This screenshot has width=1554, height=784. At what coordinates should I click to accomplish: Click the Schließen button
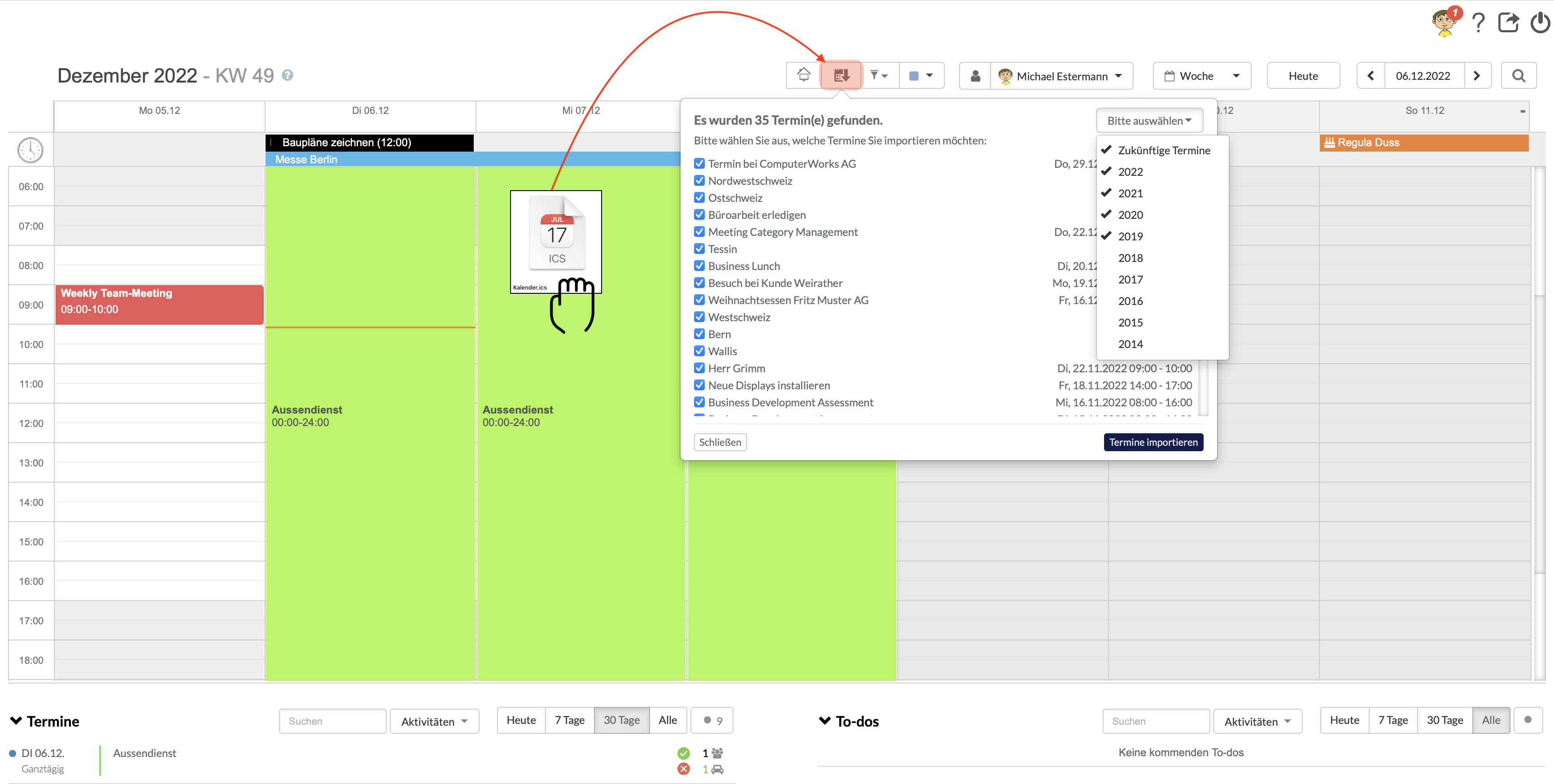click(720, 442)
